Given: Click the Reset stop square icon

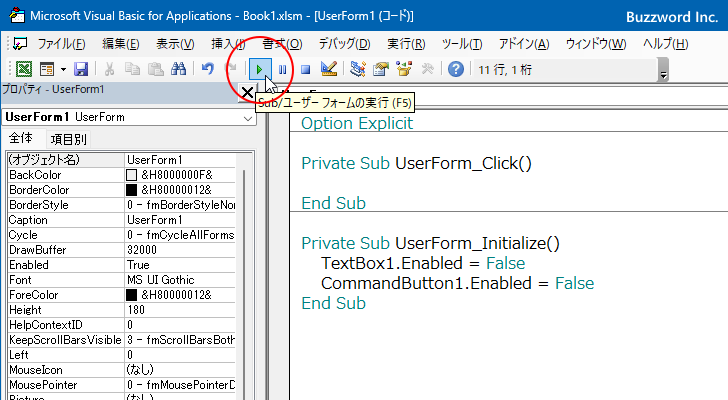Looking at the screenshot, I should pos(305,70).
